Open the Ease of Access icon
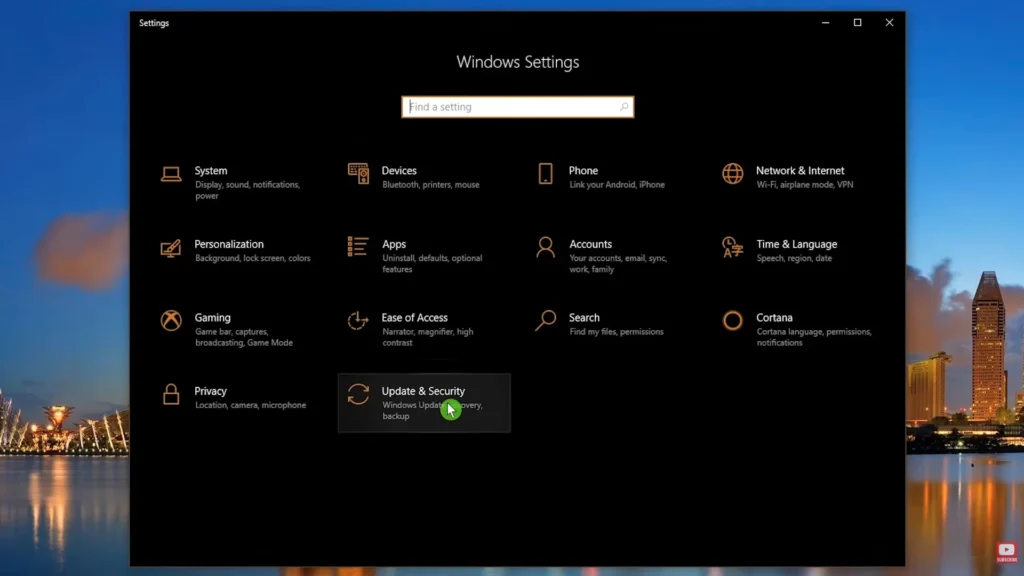1024x576 pixels. pos(358,321)
